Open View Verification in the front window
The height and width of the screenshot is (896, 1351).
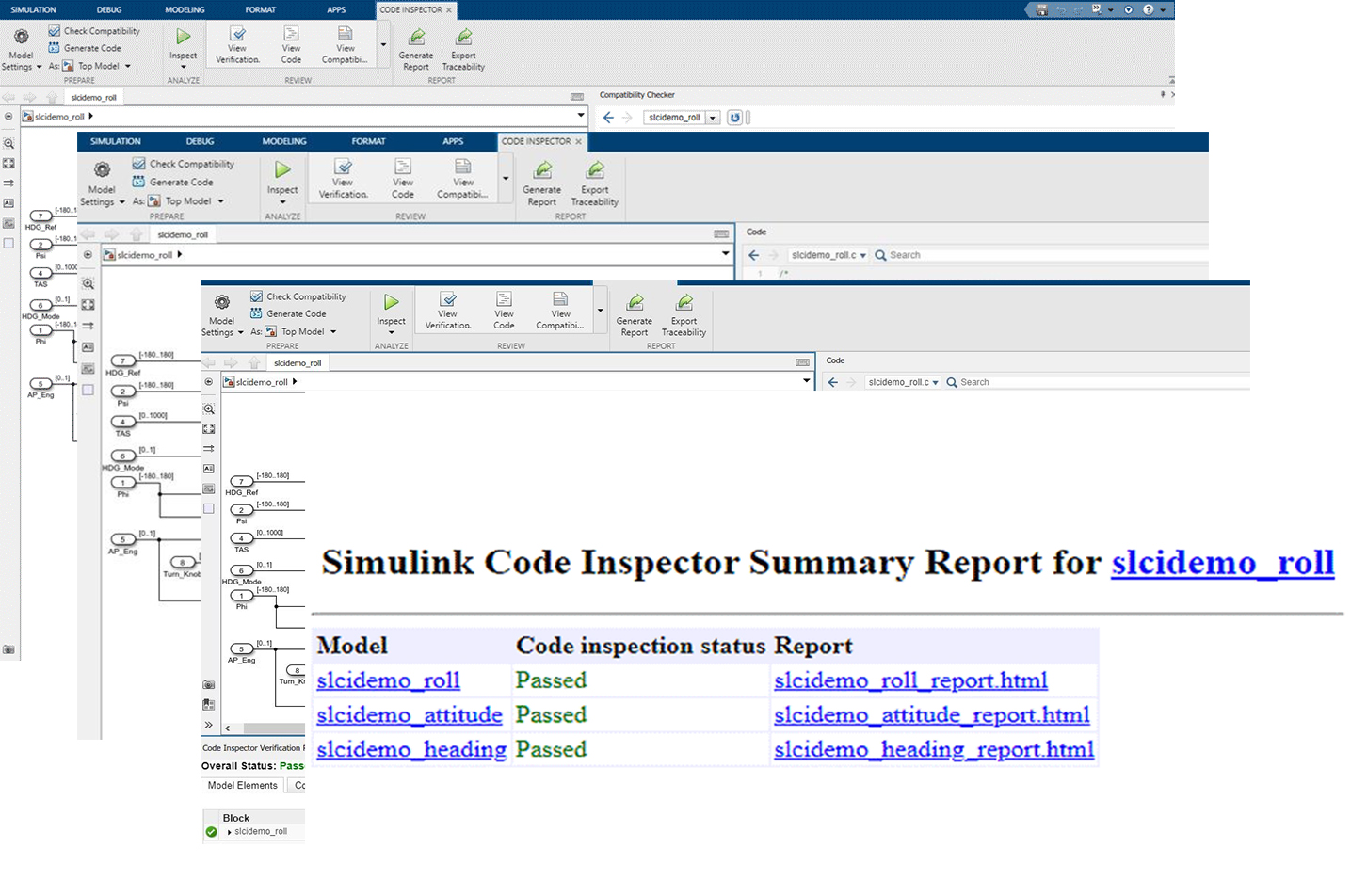coord(448,312)
